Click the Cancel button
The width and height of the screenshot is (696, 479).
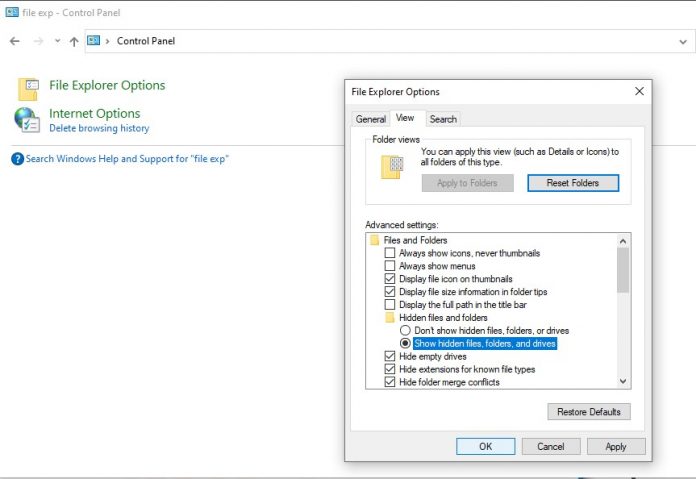pos(551,447)
